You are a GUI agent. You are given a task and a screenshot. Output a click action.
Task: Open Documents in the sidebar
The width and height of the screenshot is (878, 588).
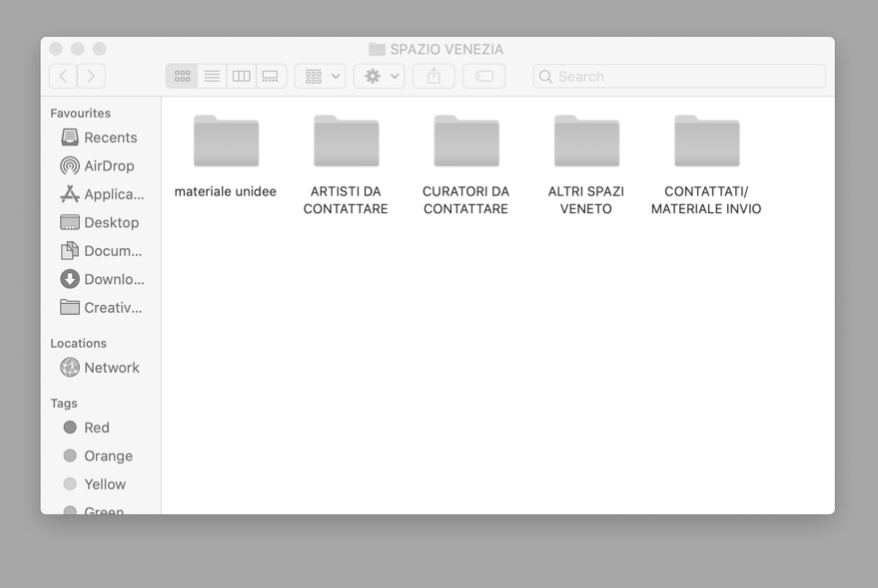point(101,251)
